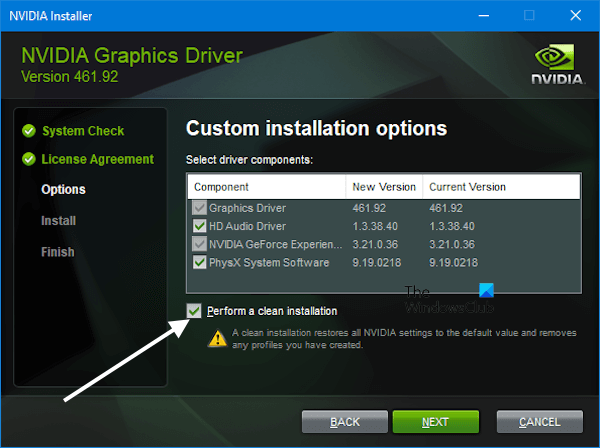The image size is (600, 448).
Task: Select the PhysX System Software row label
Action: (269, 262)
